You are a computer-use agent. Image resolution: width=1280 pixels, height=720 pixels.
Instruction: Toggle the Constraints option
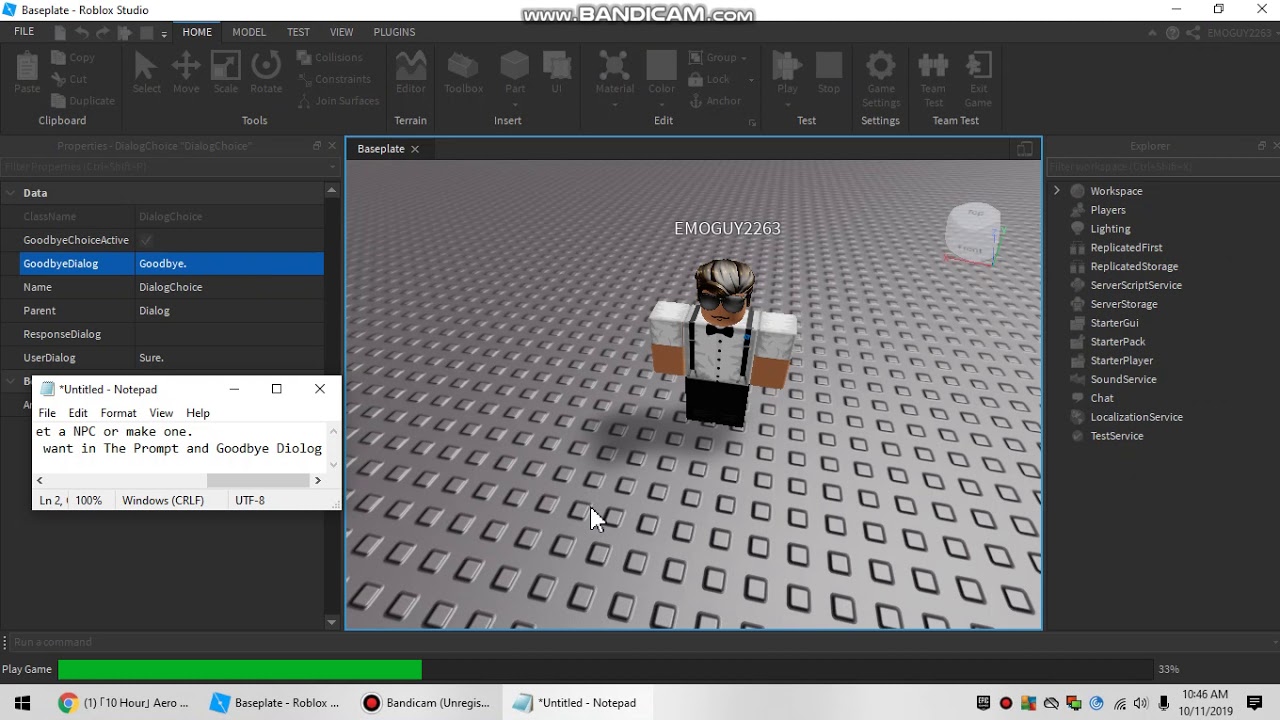[x=335, y=79]
